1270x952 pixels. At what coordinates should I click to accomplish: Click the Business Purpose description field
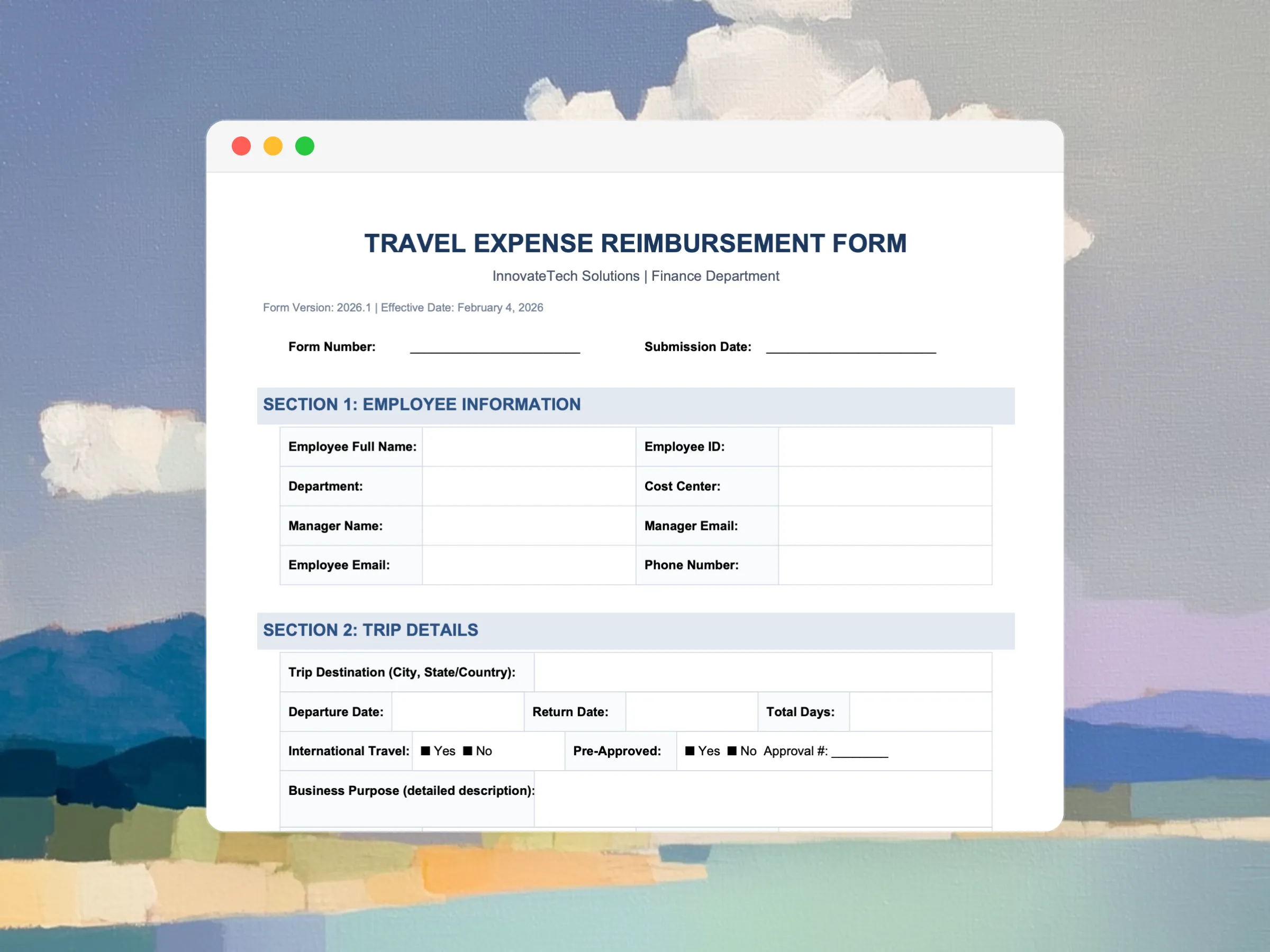763,798
